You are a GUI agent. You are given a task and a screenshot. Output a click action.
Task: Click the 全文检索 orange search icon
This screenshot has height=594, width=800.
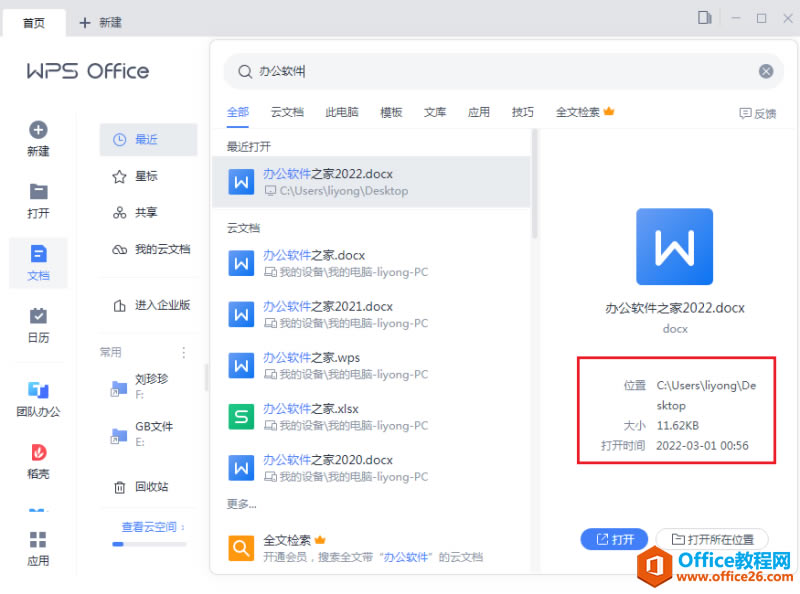241,547
